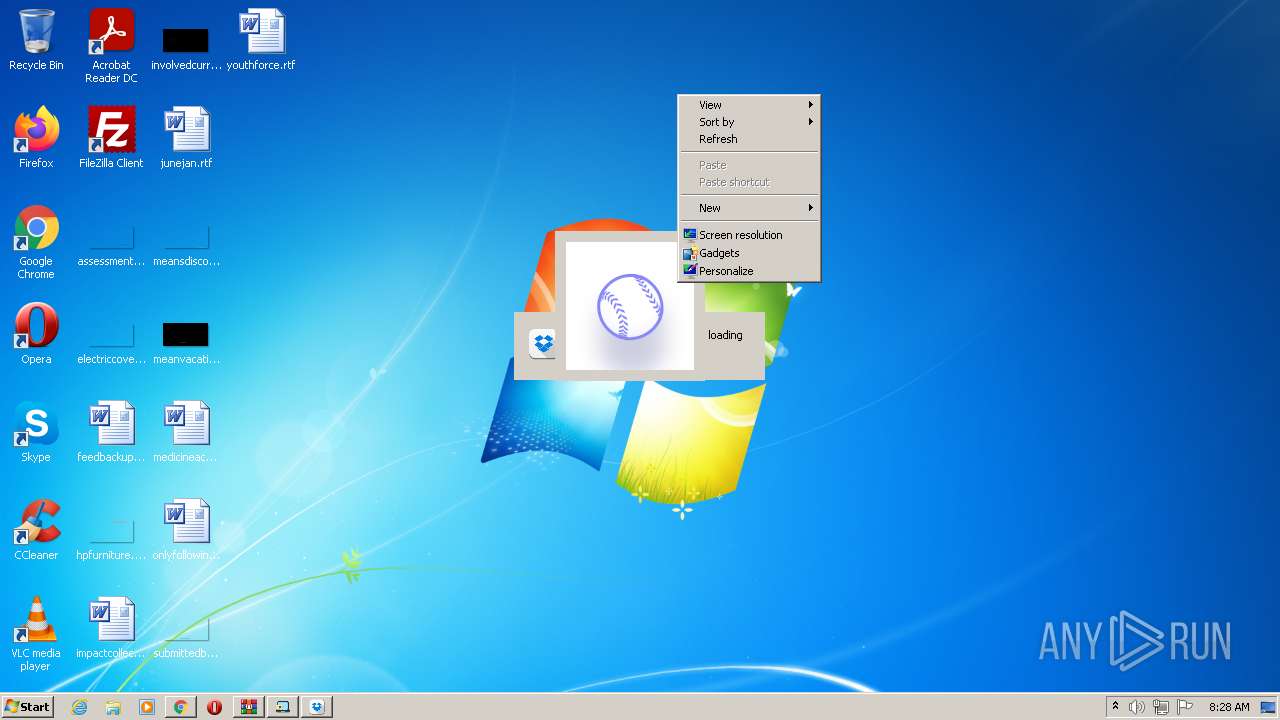Image resolution: width=1280 pixels, height=720 pixels.
Task: Click the 8:28 AM clock
Action: (x=1229, y=707)
